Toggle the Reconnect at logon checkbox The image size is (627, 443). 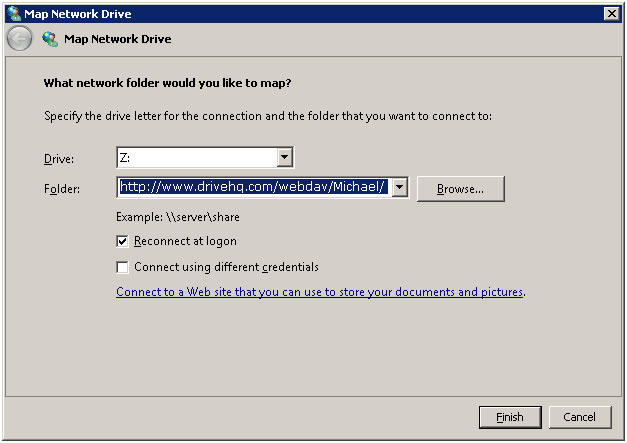[123, 241]
